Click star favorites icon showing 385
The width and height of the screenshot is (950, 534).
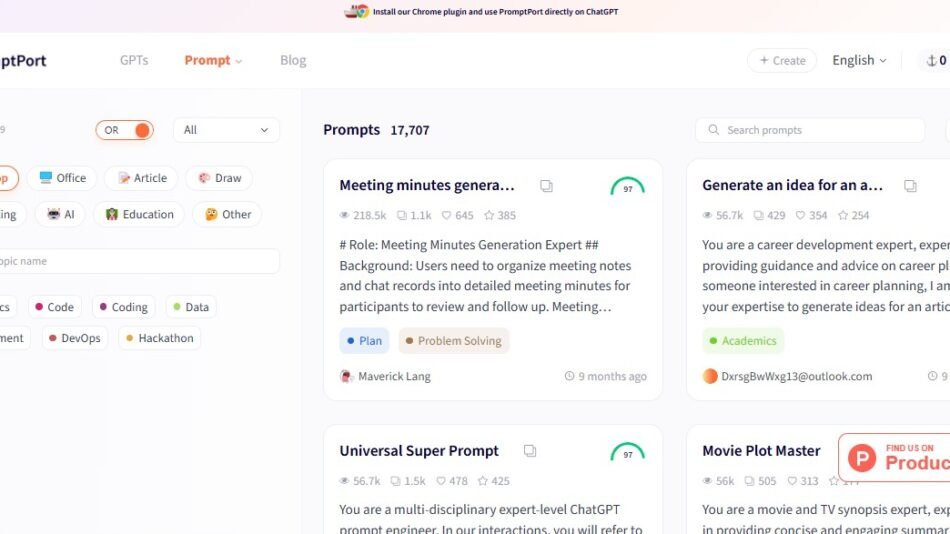coord(489,215)
